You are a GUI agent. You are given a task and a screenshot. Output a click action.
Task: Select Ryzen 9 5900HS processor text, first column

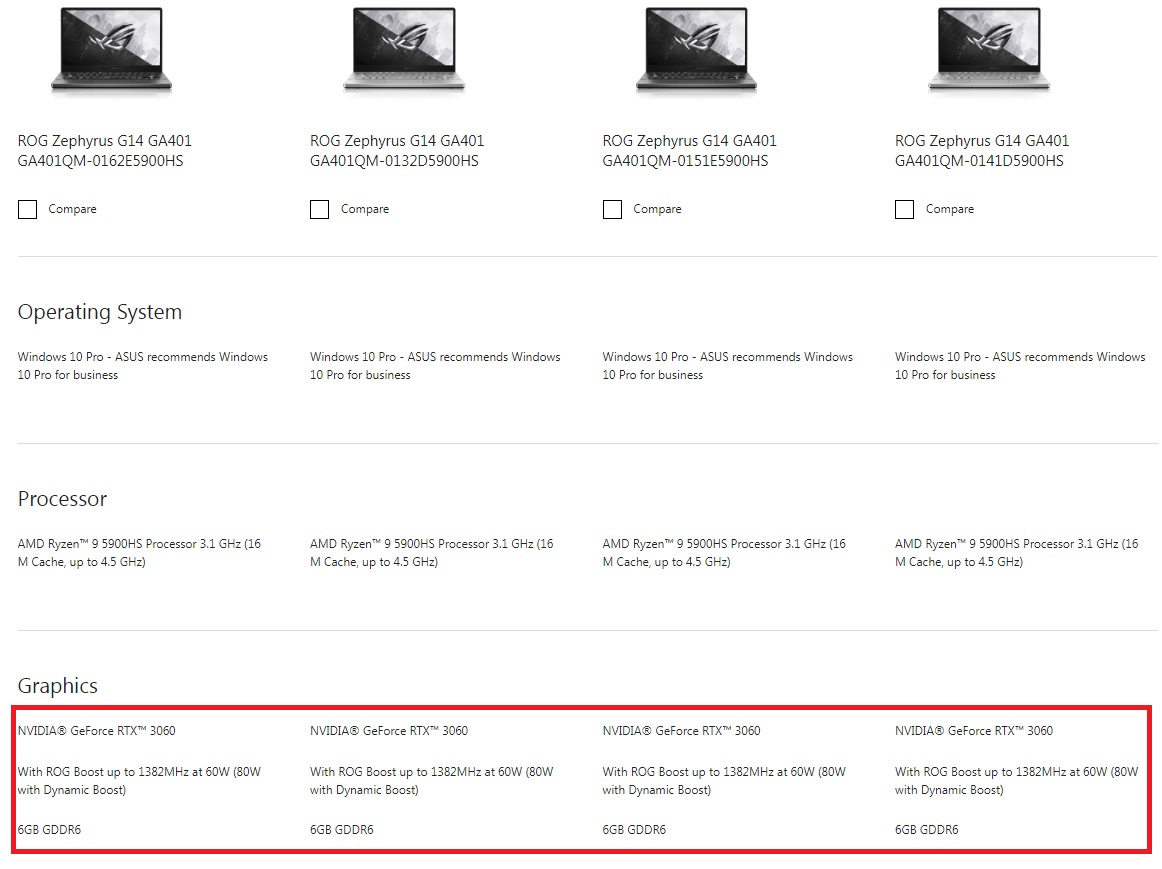[x=139, y=553]
